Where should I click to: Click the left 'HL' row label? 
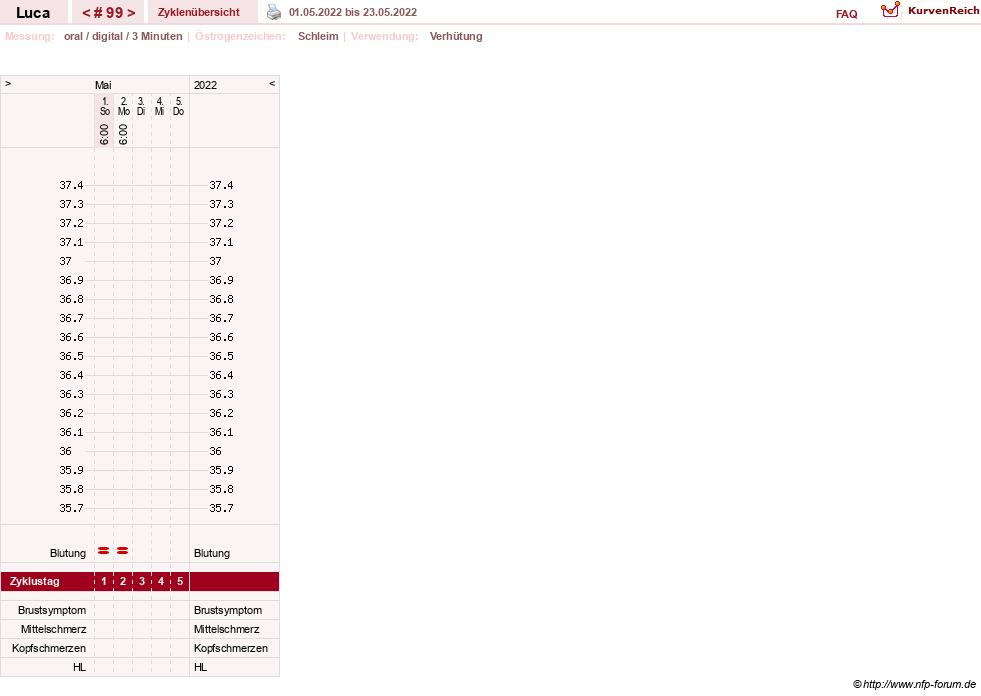pyautogui.click(x=79, y=667)
